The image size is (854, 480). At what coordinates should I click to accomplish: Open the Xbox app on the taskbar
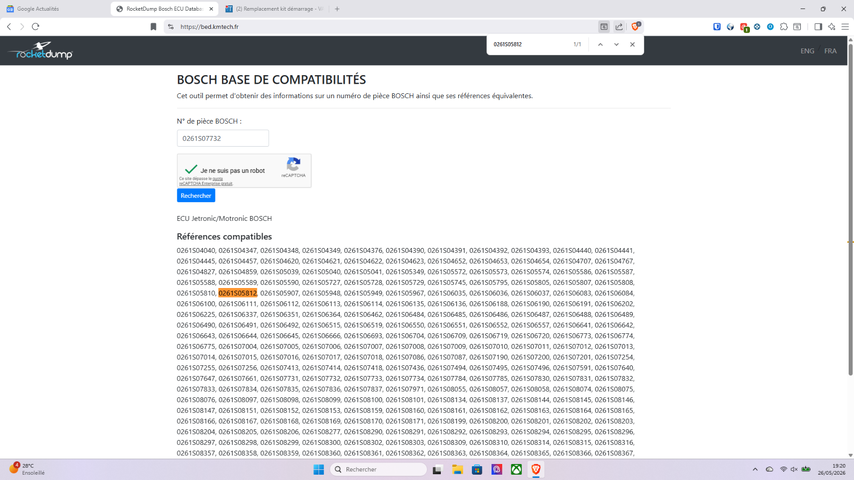point(516,469)
